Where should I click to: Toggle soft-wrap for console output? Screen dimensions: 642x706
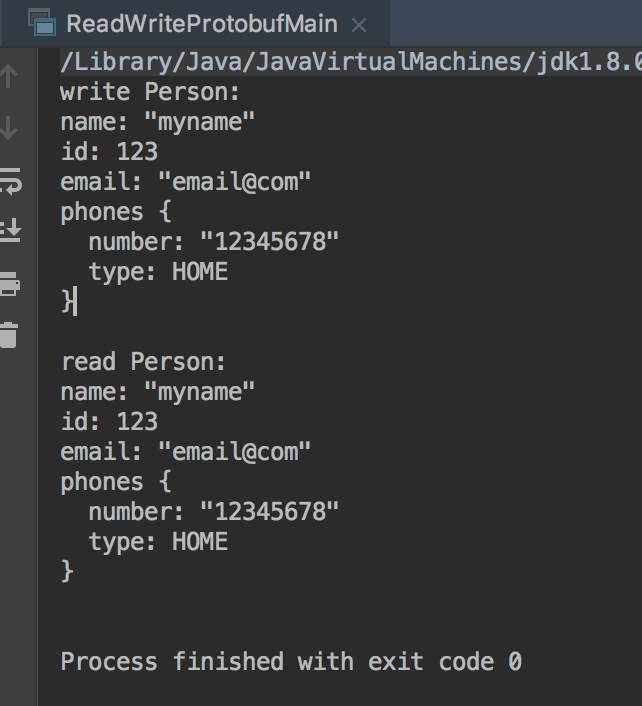[x=9, y=181]
